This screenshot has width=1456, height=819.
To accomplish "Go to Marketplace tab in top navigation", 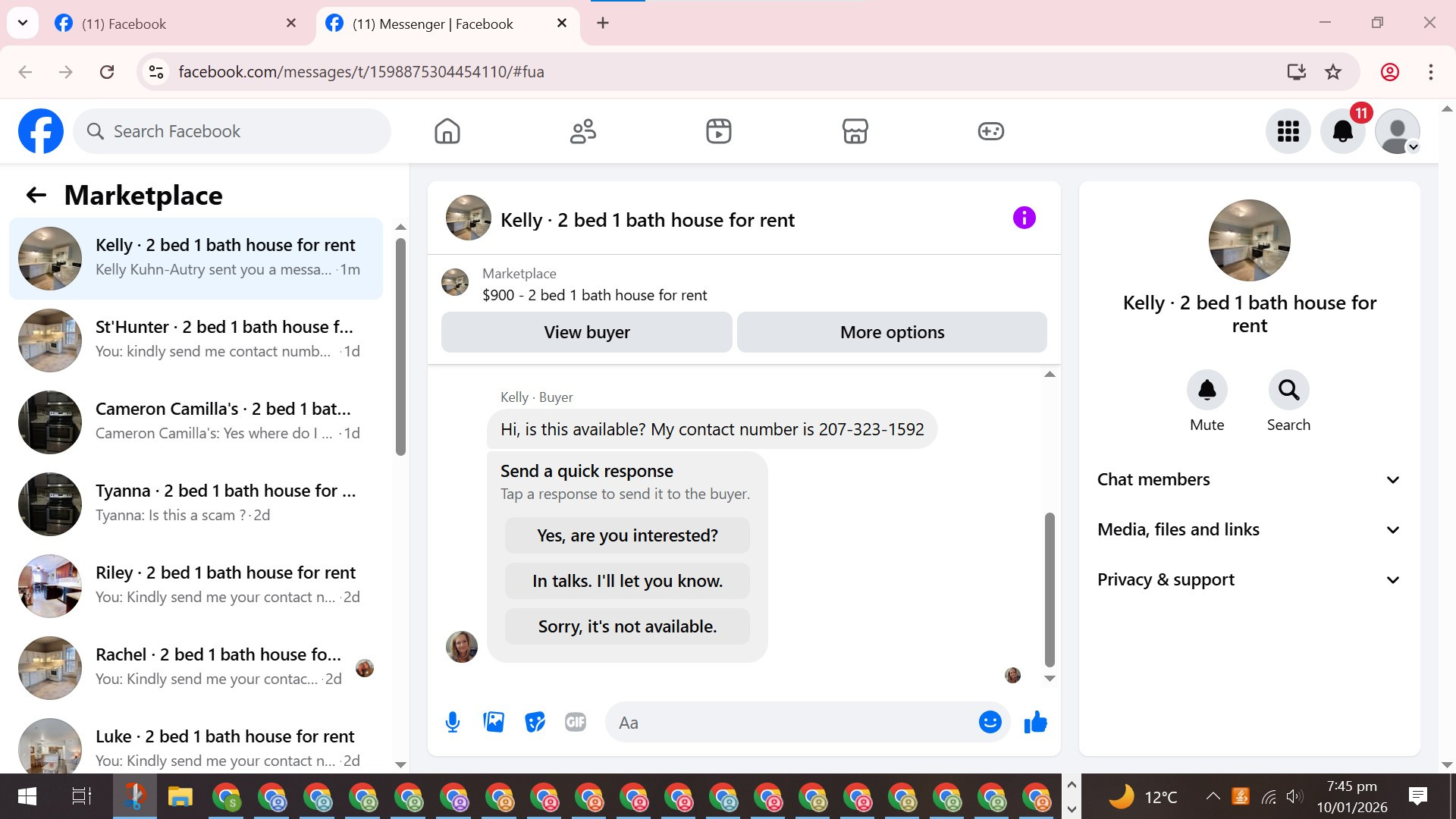I will point(855,132).
